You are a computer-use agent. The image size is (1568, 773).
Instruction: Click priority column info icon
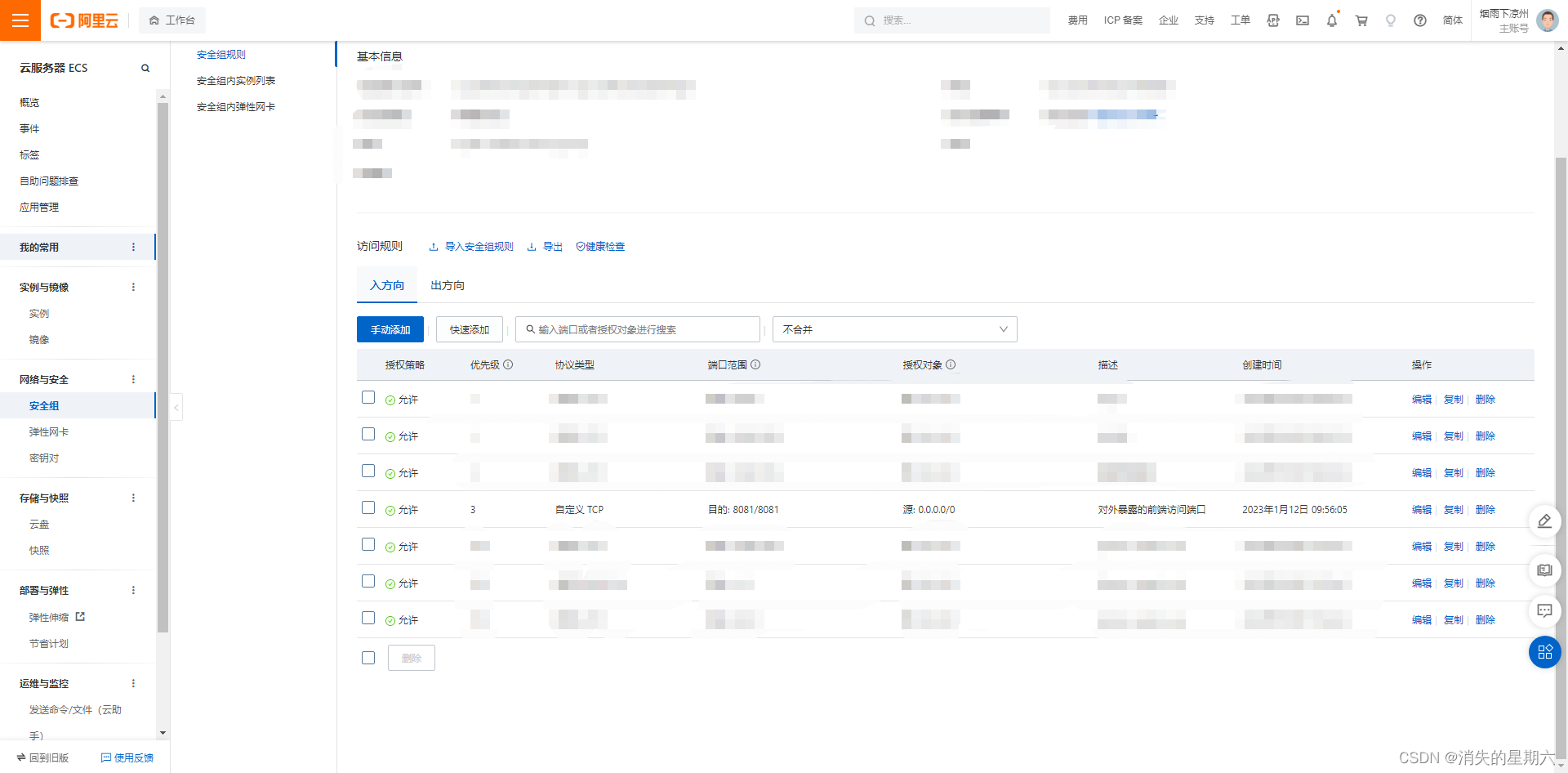coord(508,364)
